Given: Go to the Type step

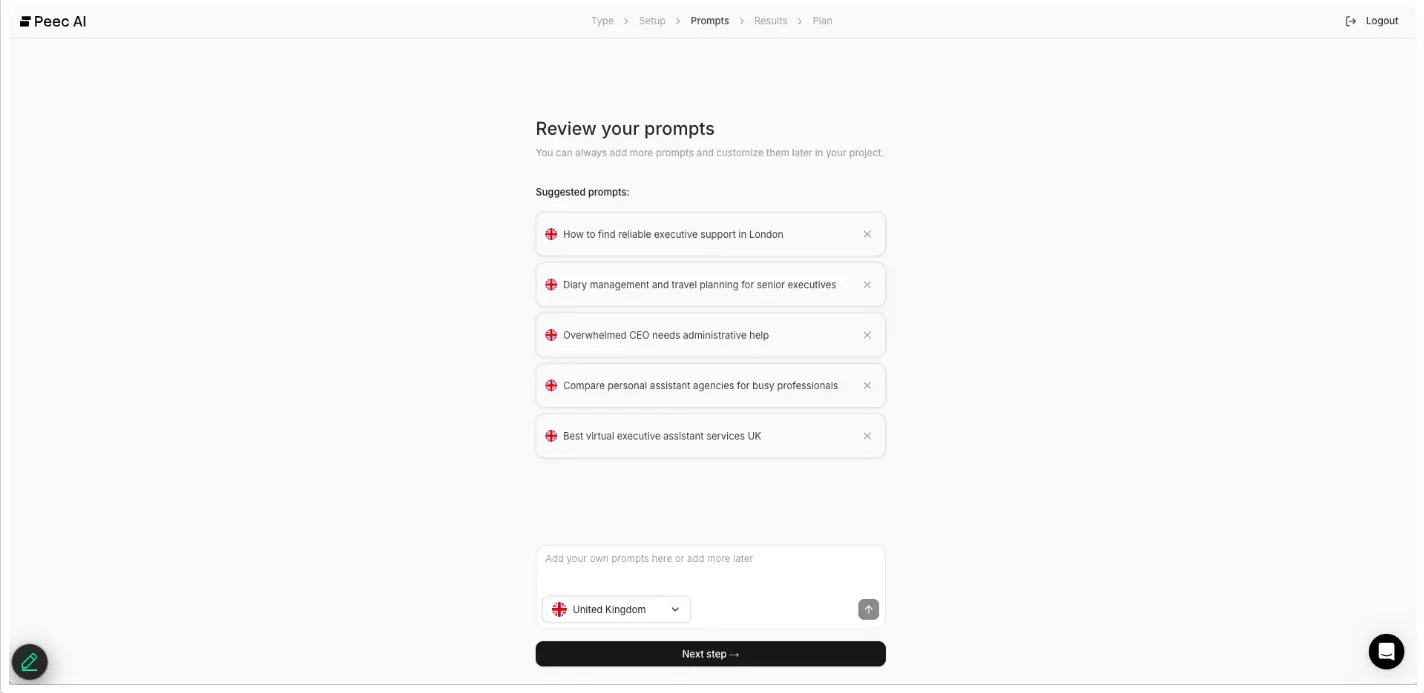Looking at the screenshot, I should tap(602, 21).
